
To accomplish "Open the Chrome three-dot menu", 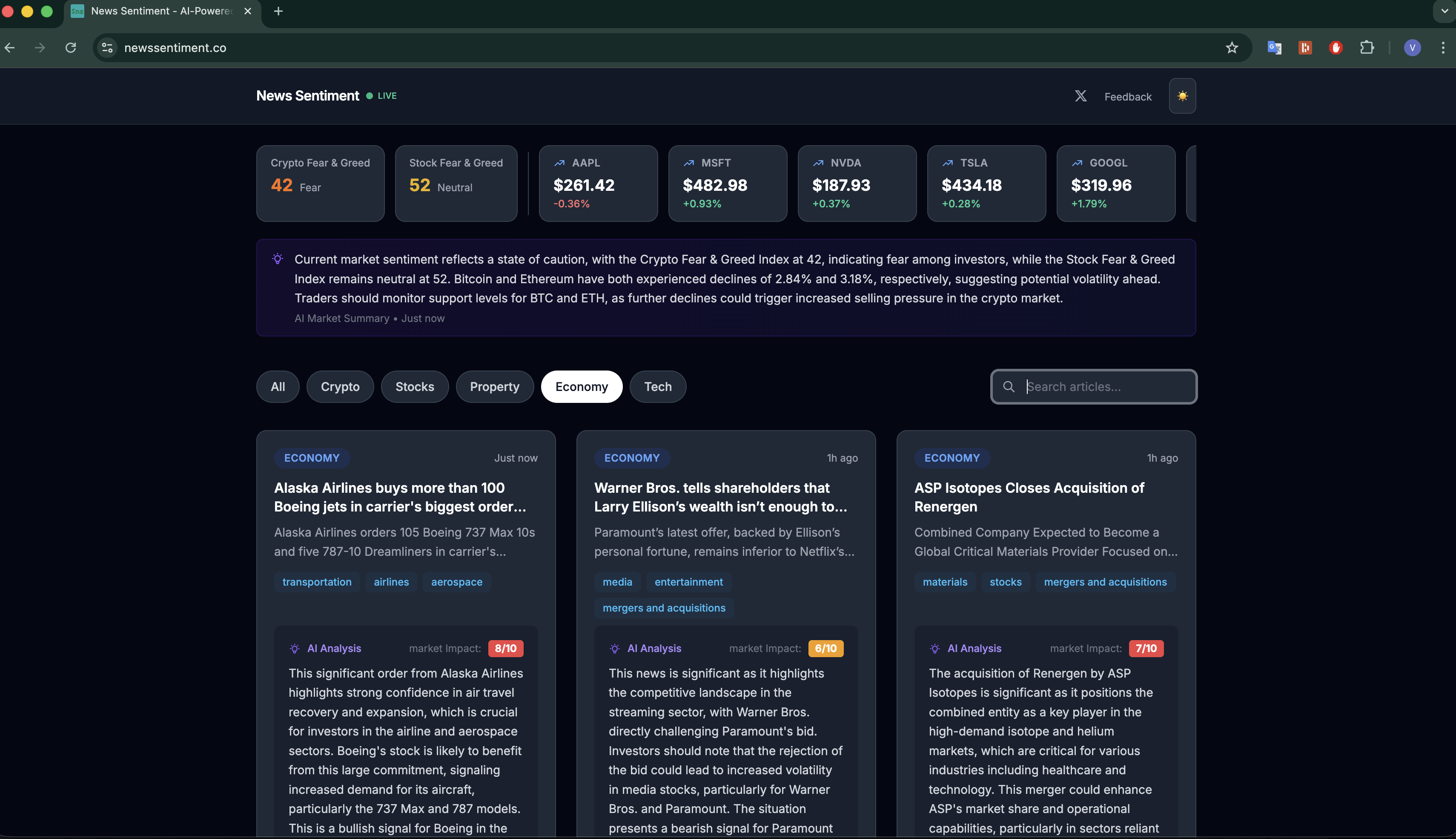I will [x=1443, y=47].
